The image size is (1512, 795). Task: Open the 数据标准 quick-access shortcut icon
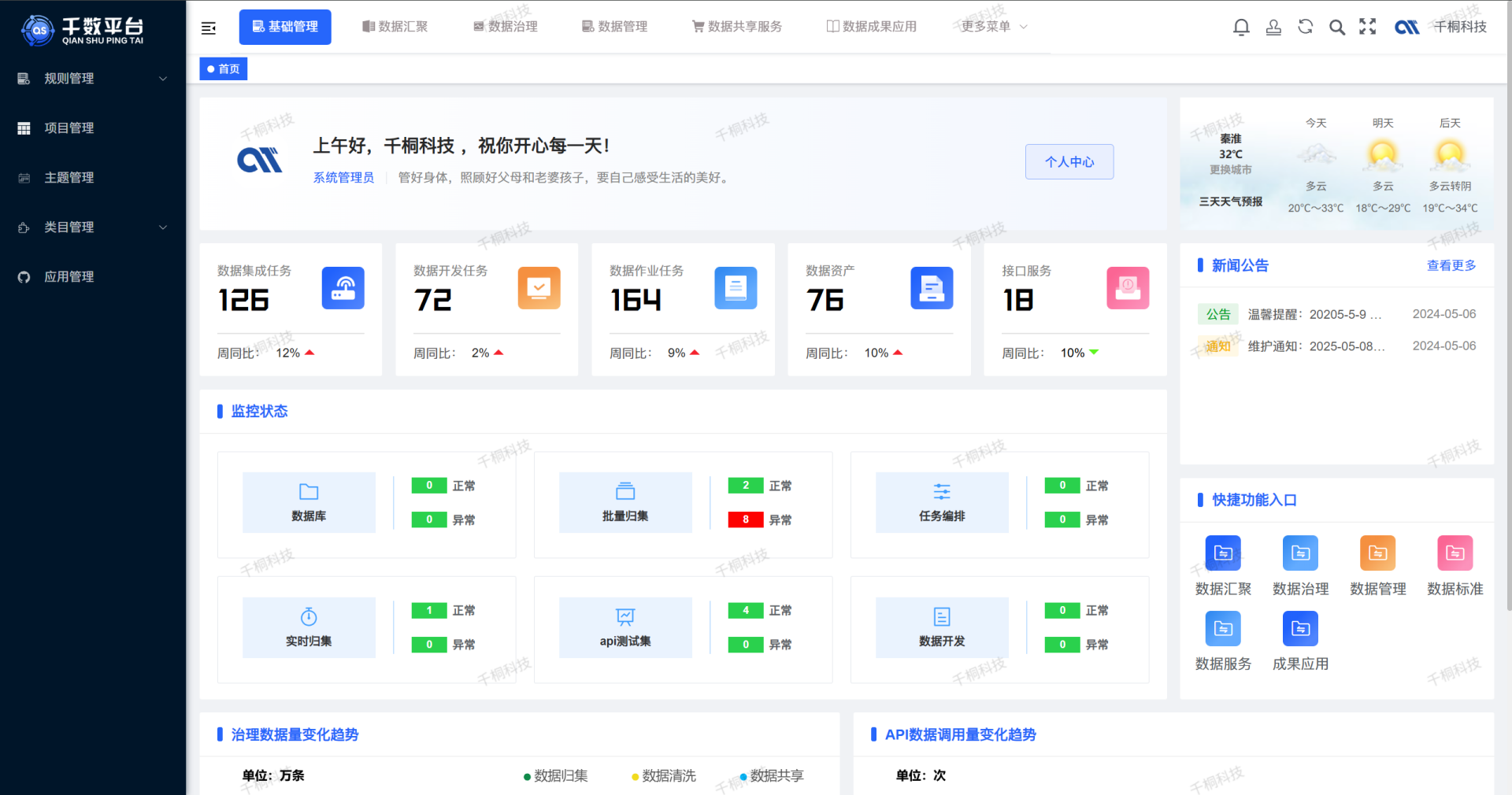[x=1455, y=553]
